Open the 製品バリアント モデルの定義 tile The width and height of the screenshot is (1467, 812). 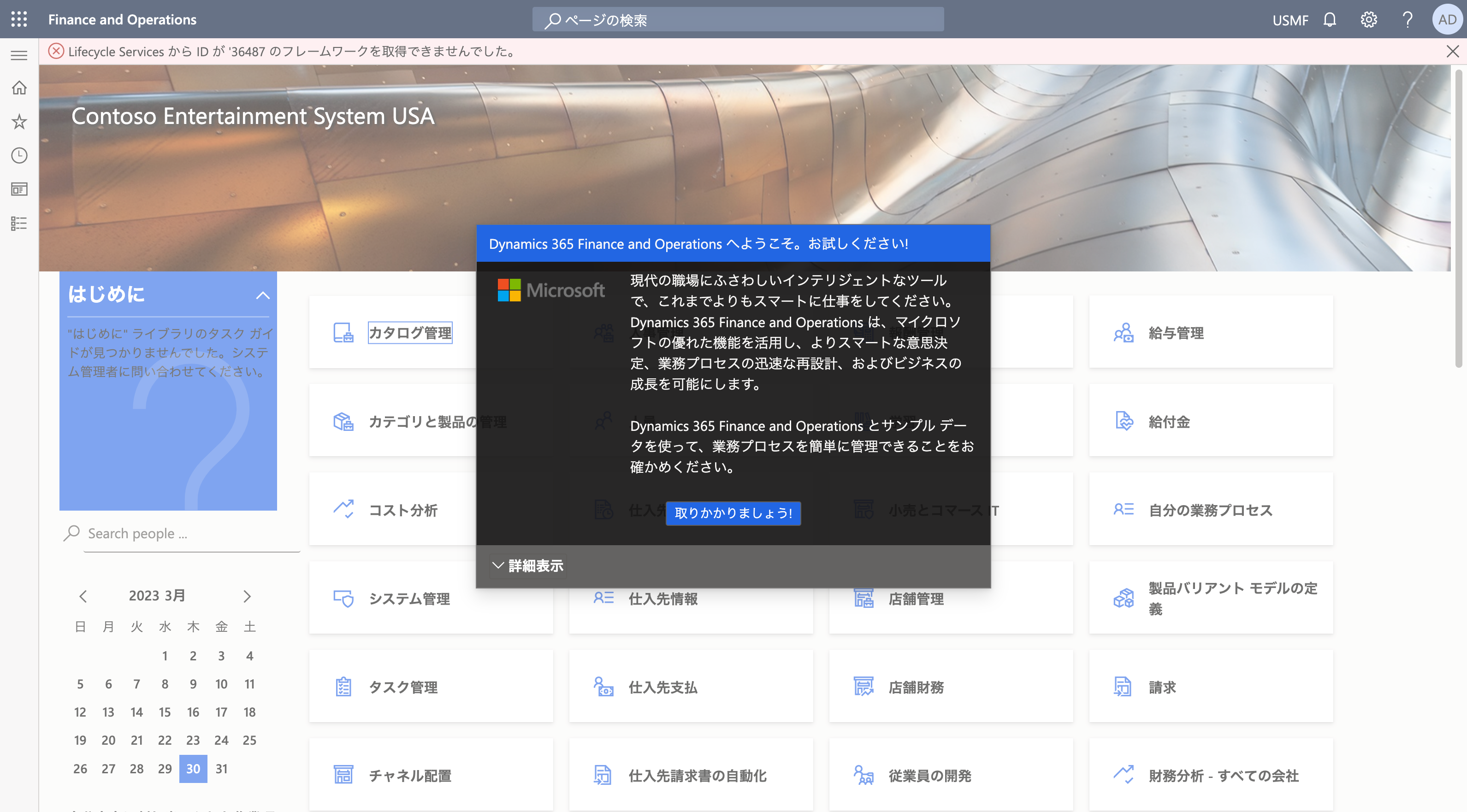pyautogui.click(x=1211, y=598)
